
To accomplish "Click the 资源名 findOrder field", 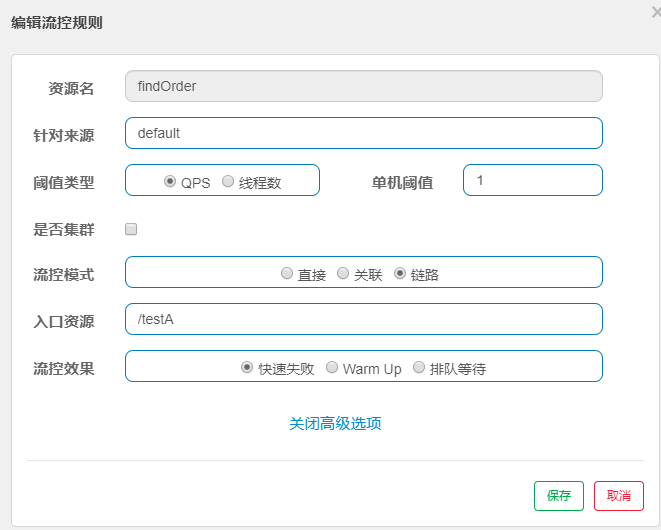I will pyautogui.click(x=363, y=86).
